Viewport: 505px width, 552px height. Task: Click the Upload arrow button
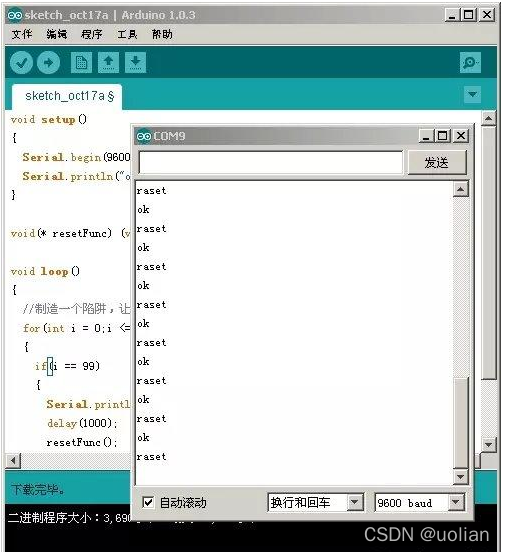click(x=49, y=63)
